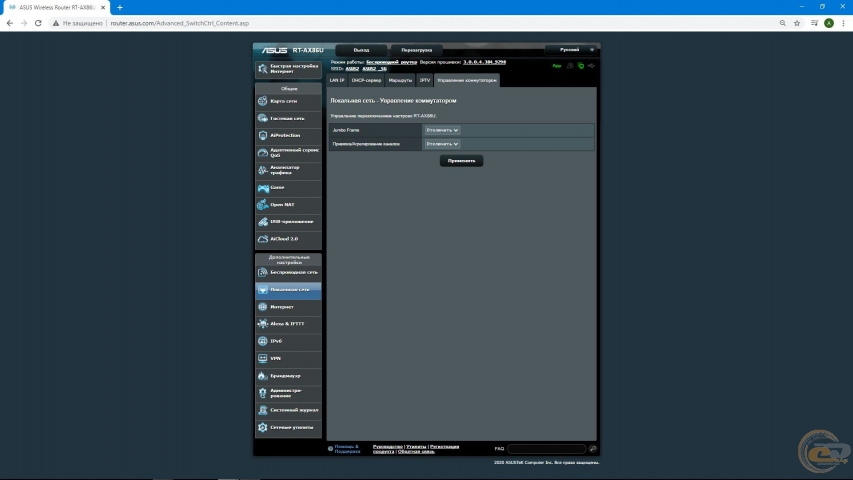The image size is (853, 480).
Task: Open the Chrome three-dot menu
Action: click(x=843, y=23)
